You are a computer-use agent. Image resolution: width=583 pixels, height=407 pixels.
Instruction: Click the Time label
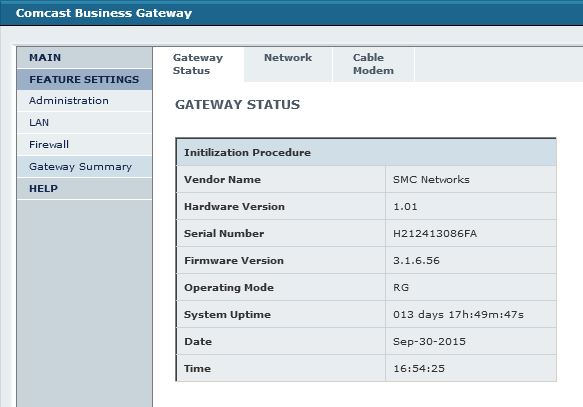point(197,369)
